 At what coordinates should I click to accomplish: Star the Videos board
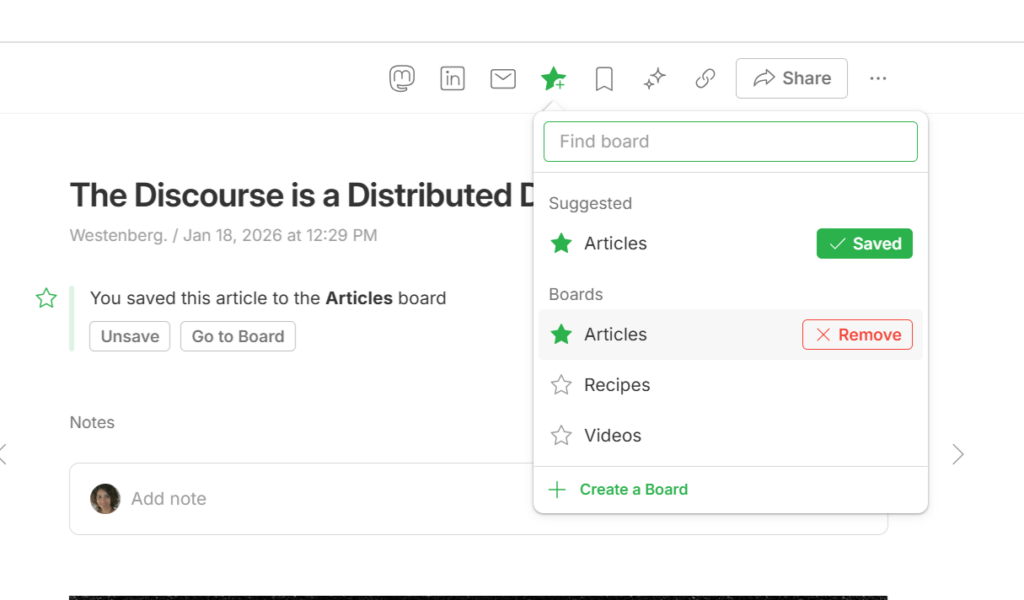pyautogui.click(x=560, y=435)
